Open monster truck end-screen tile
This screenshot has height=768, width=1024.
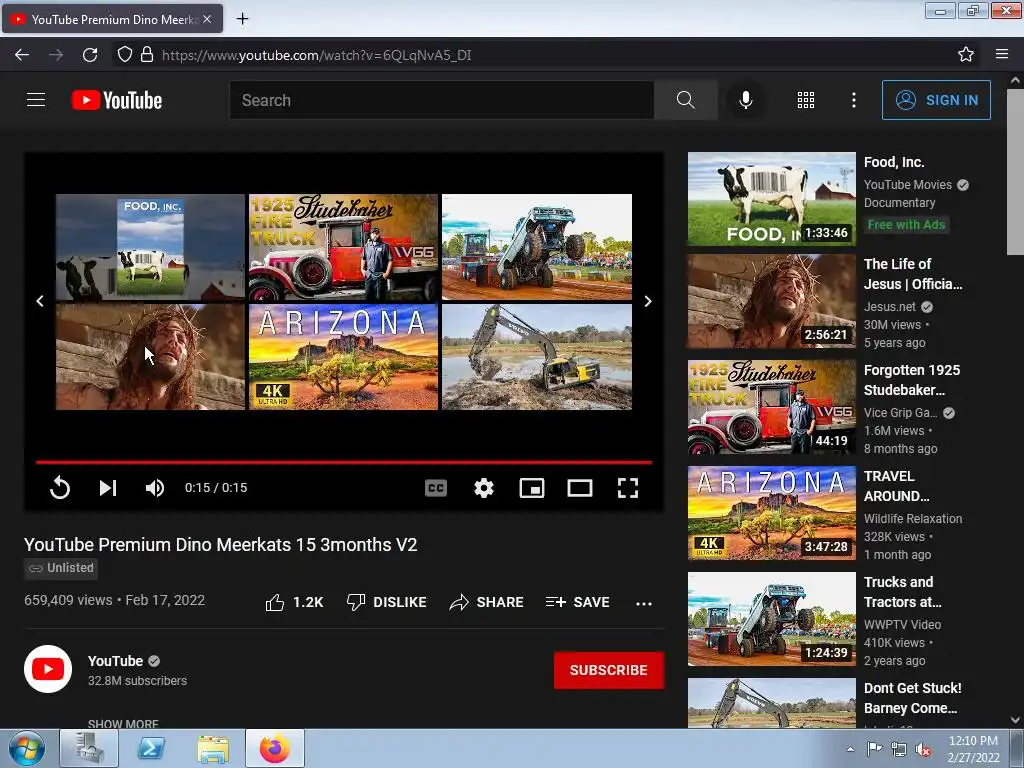[537, 247]
